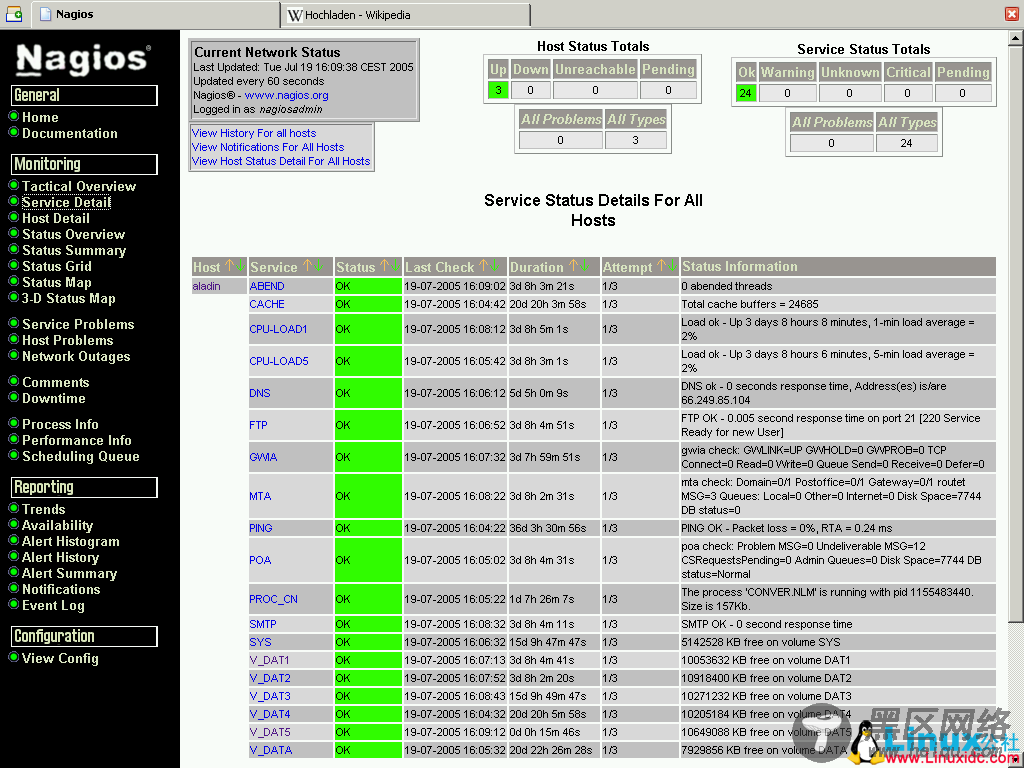Open Documentation in the sidebar
Image resolution: width=1024 pixels, height=768 pixels.
70,133
